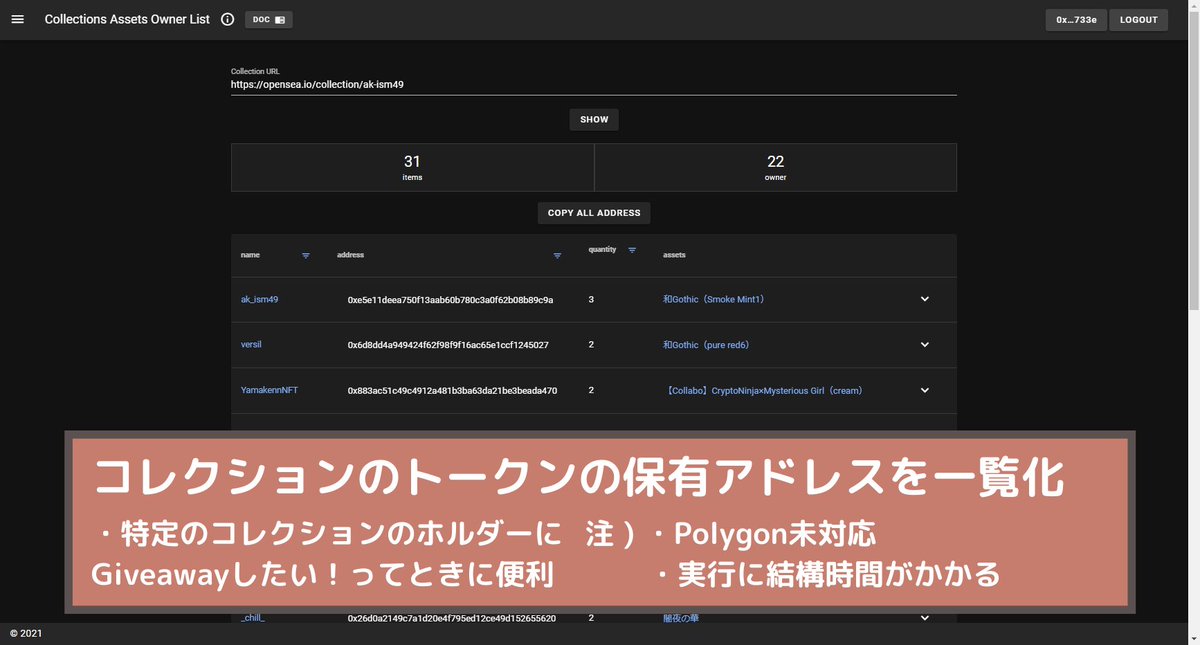Screen dimensions: 1200x645
Task: Expand the ak_ism49 row assets
Action: (x=924, y=298)
